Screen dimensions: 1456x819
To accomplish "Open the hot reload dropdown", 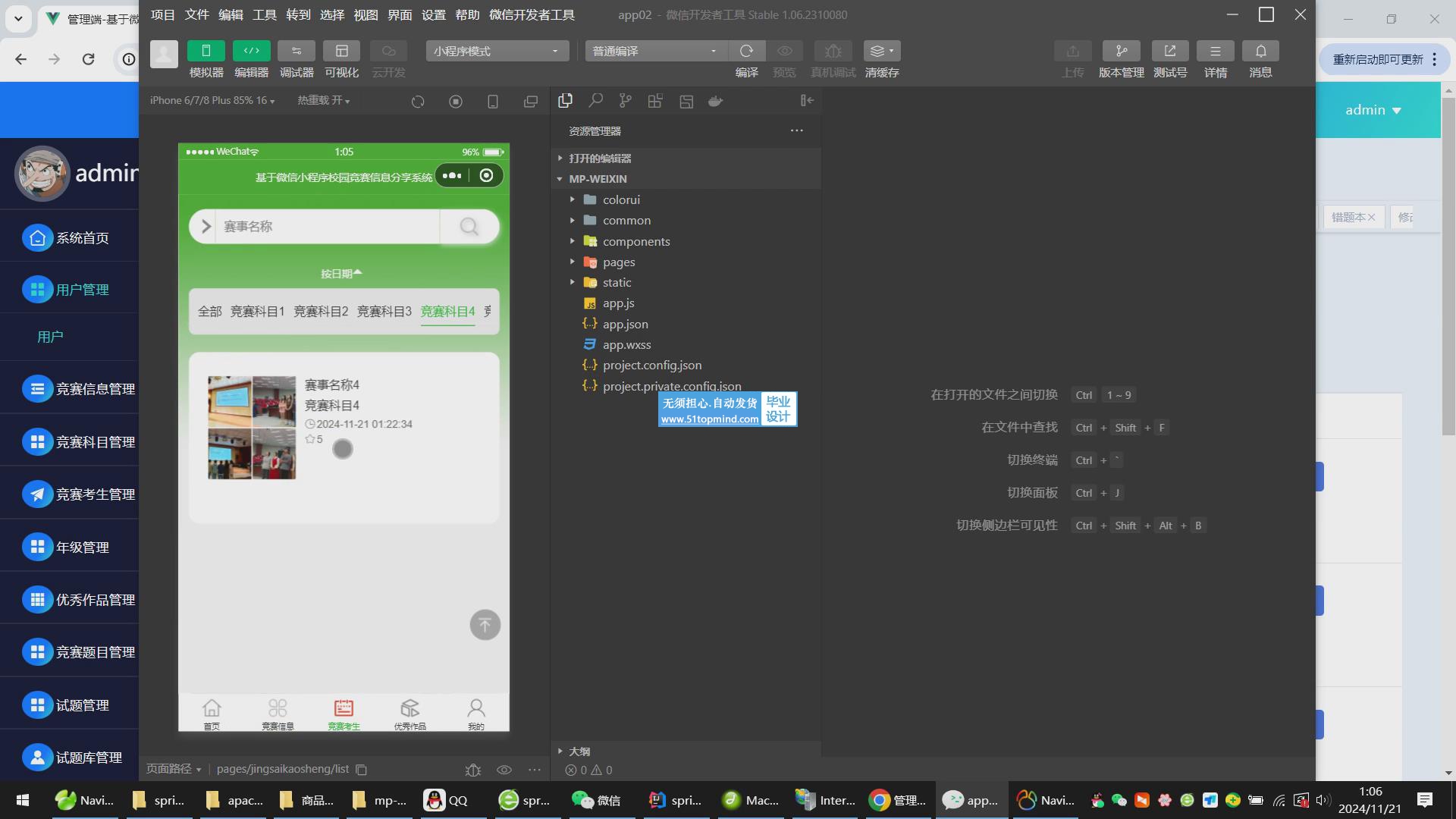I will (324, 101).
